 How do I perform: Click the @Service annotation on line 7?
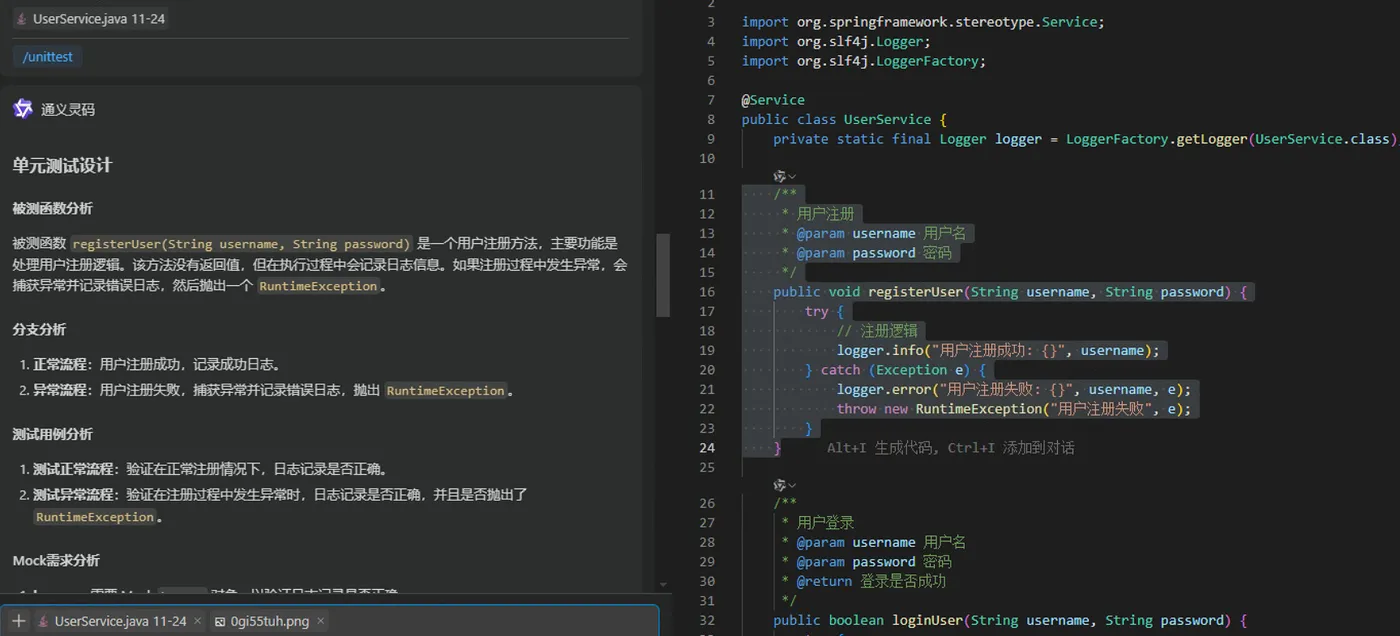pyautogui.click(x=773, y=100)
